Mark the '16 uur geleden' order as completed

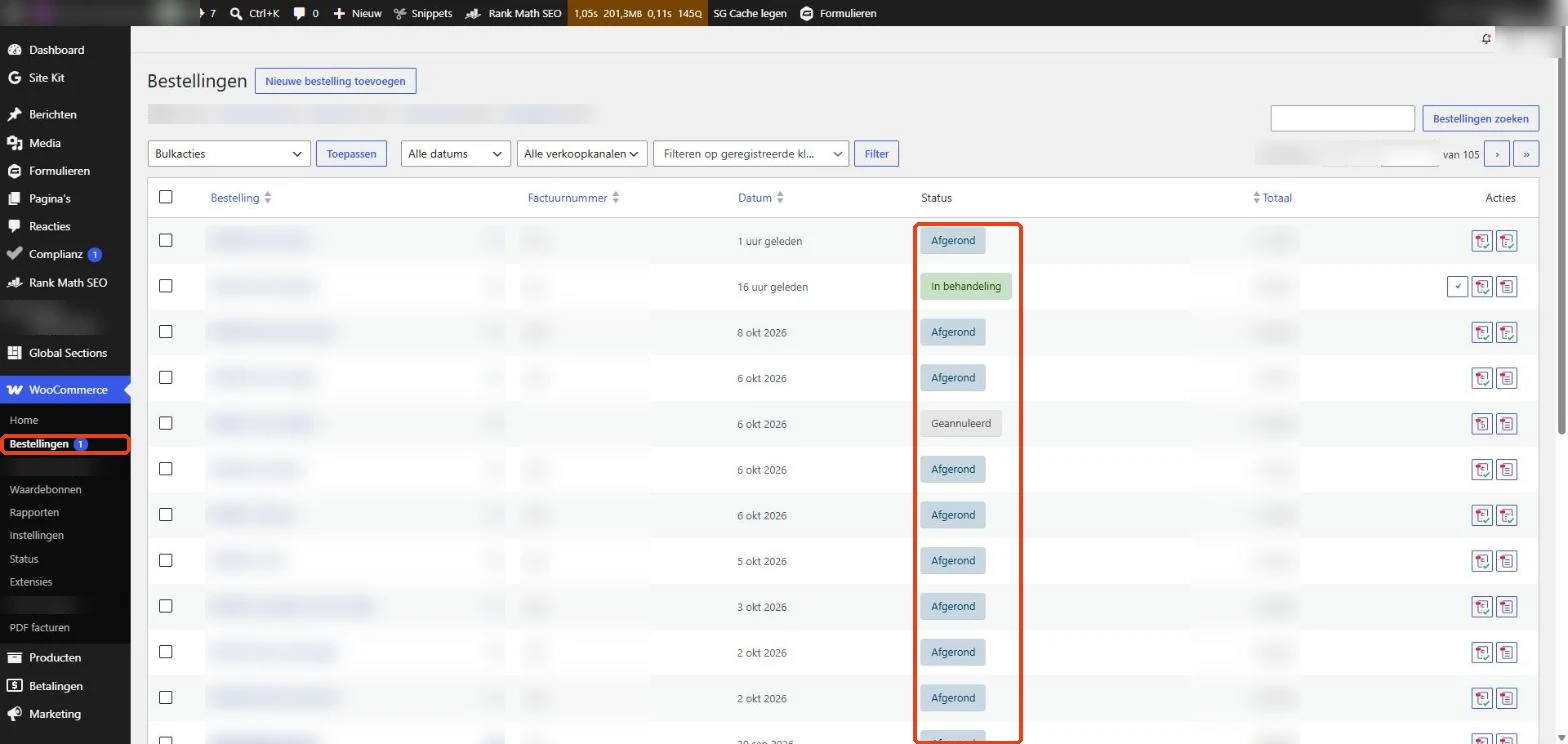[x=1457, y=287]
